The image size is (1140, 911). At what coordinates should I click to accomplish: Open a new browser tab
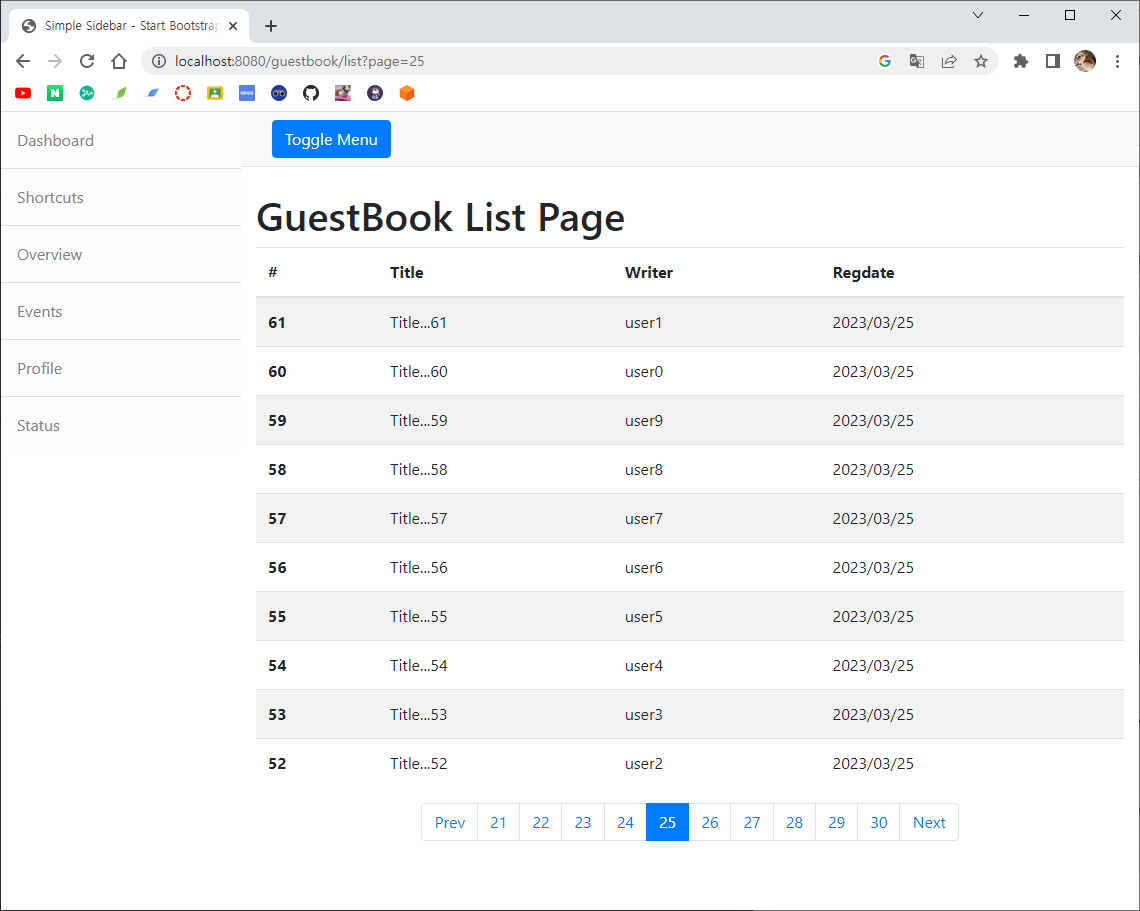pyautogui.click(x=271, y=26)
